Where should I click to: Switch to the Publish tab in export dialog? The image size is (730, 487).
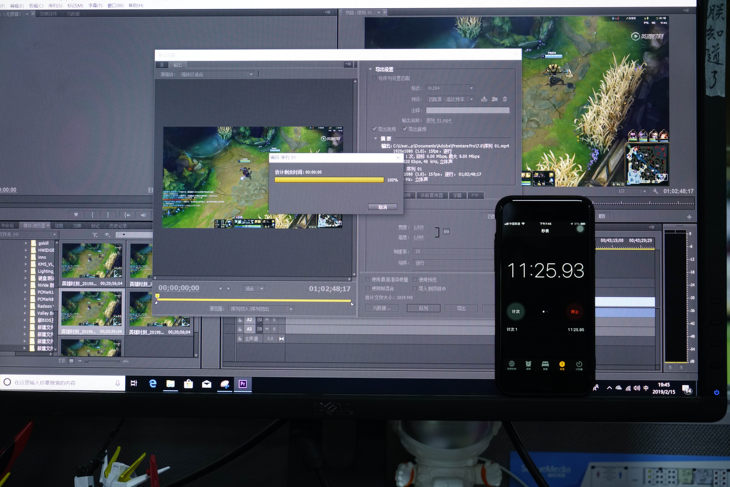(474, 196)
